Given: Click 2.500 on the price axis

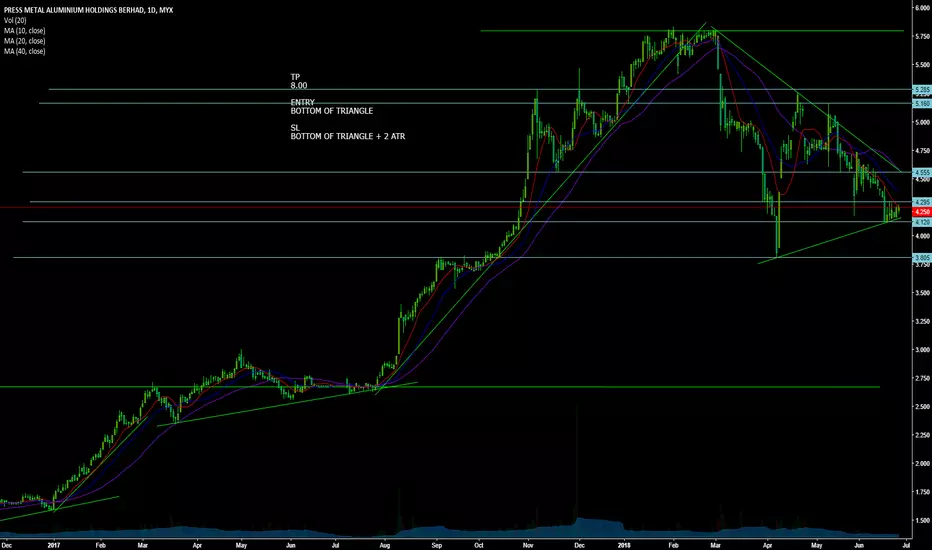Looking at the screenshot, I should click(922, 407).
